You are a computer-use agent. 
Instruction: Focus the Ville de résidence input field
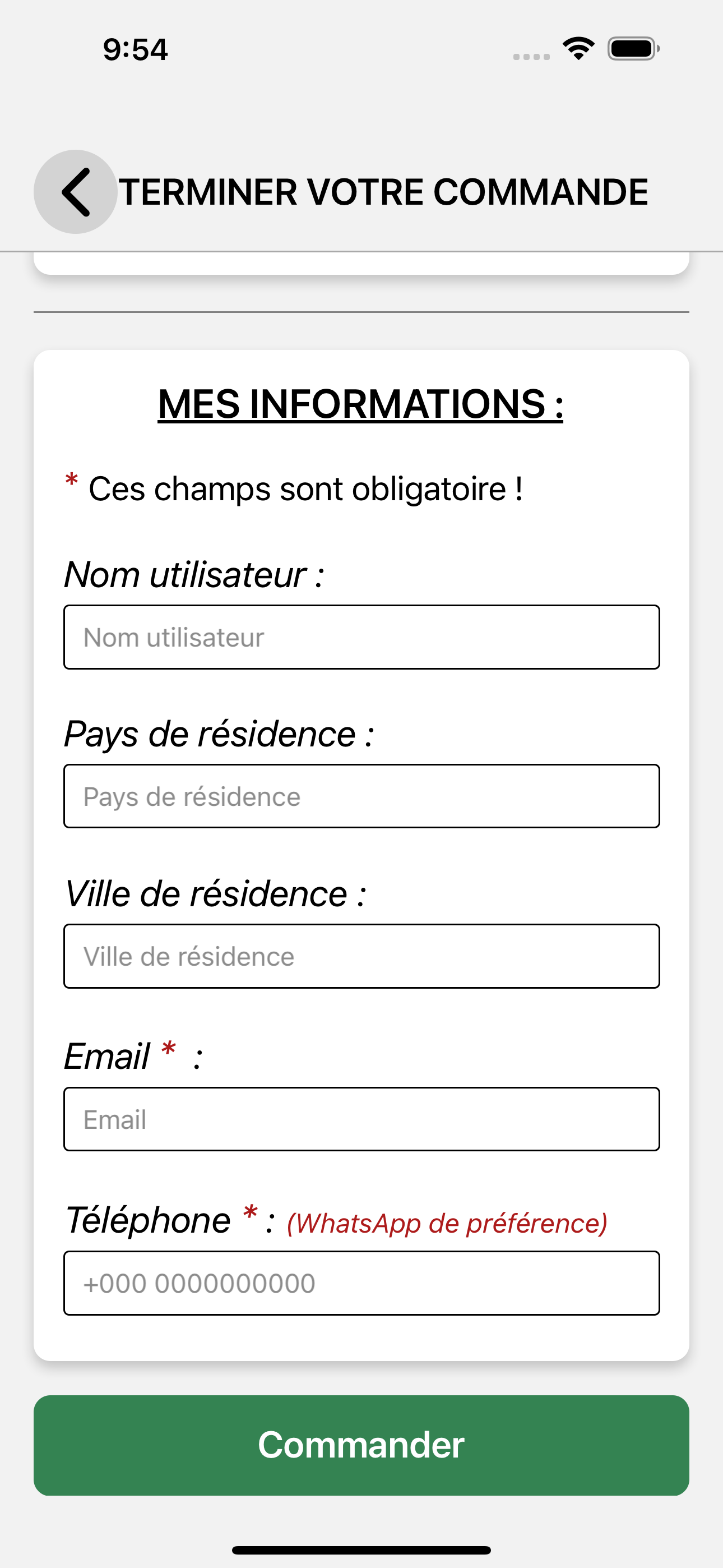(x=361, y=956)
